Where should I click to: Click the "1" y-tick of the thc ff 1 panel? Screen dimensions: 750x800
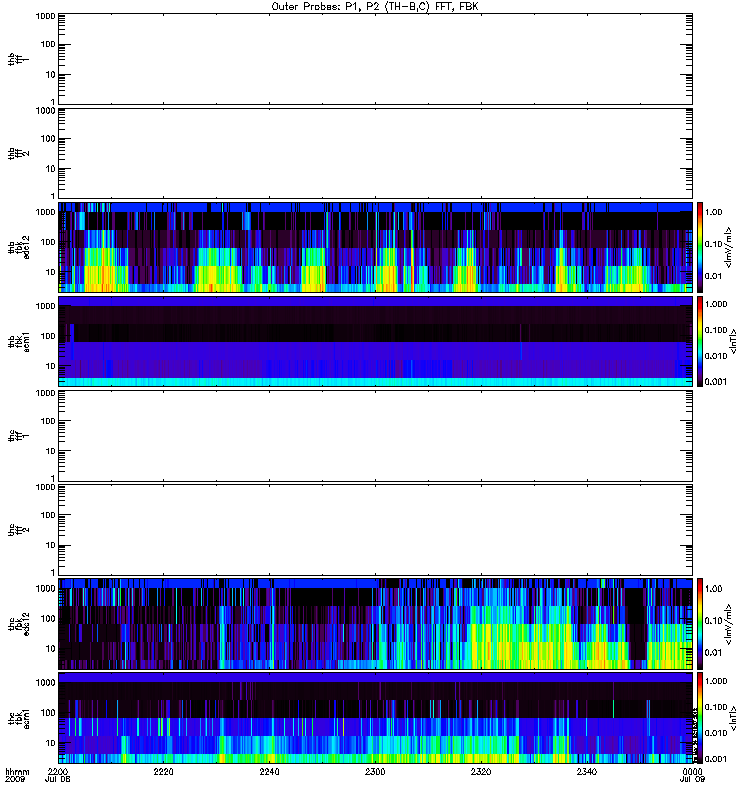point(53,479)
